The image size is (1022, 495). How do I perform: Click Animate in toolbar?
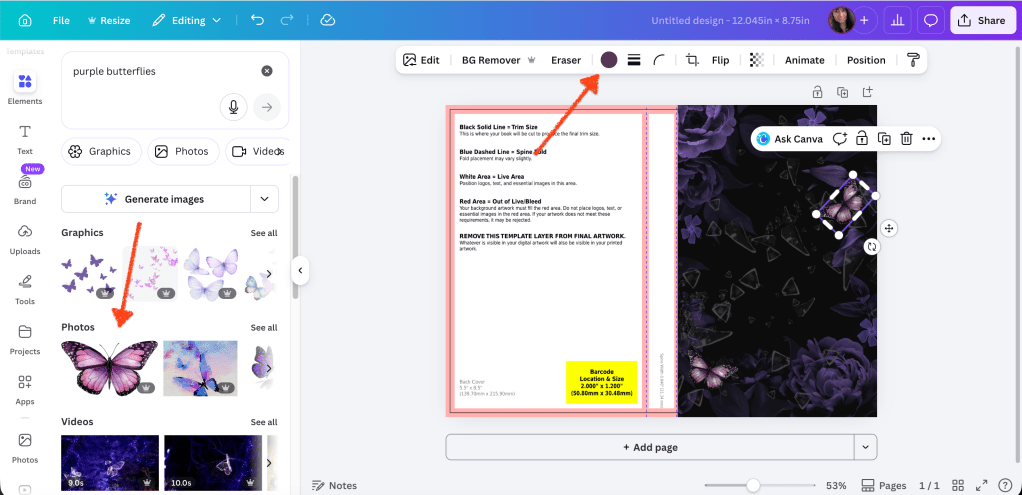(804, 60)
